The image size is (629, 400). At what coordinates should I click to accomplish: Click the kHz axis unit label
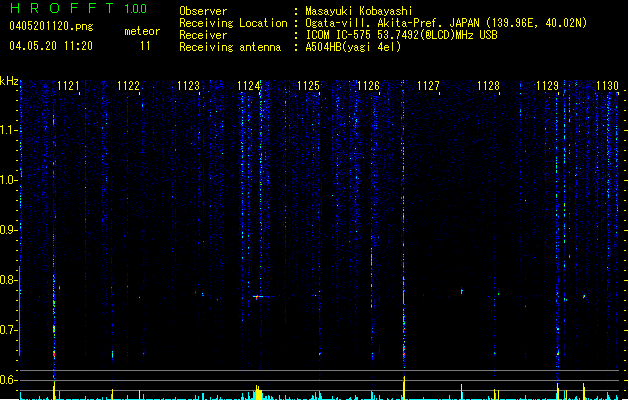coord(9,81)
